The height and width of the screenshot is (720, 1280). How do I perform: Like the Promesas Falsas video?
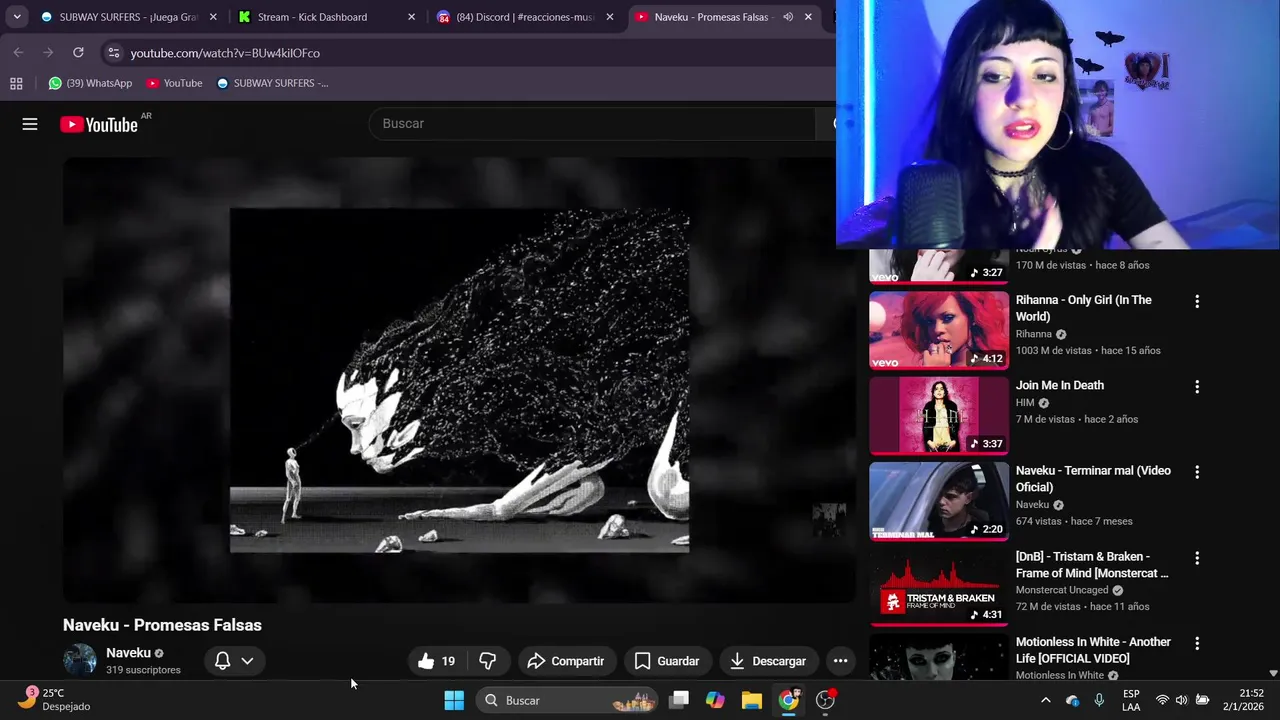pyautogui.click(x=437, y=661)
